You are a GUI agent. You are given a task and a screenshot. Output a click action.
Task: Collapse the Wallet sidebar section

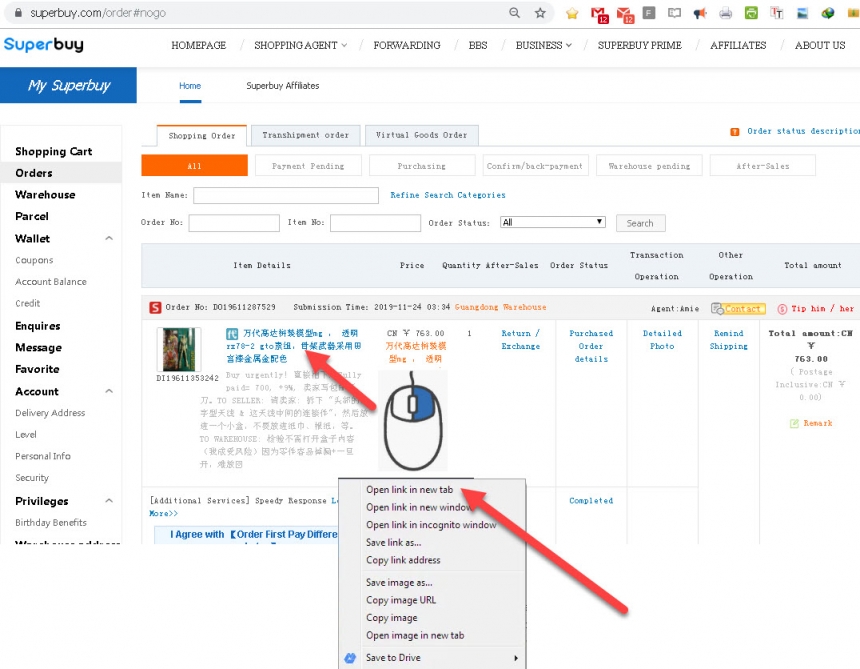point(109,238)
